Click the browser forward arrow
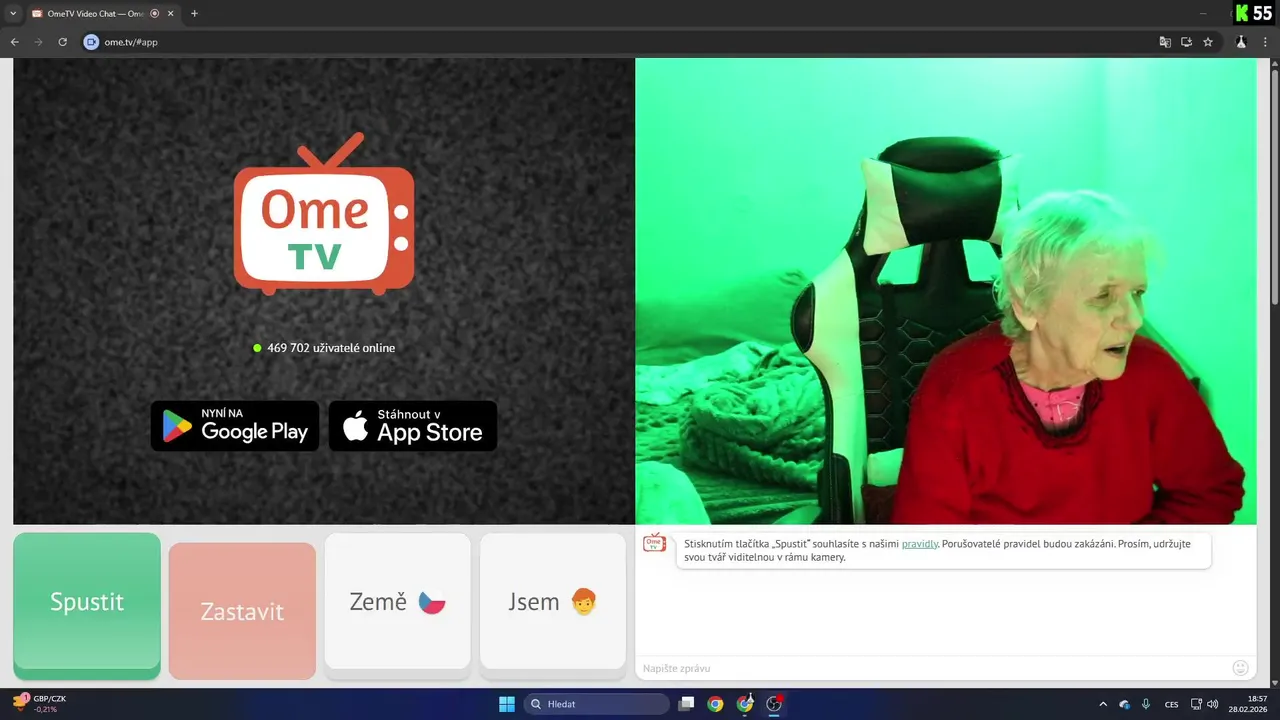1280x720 pixels. pyautogui.click(x=39, y=42)
